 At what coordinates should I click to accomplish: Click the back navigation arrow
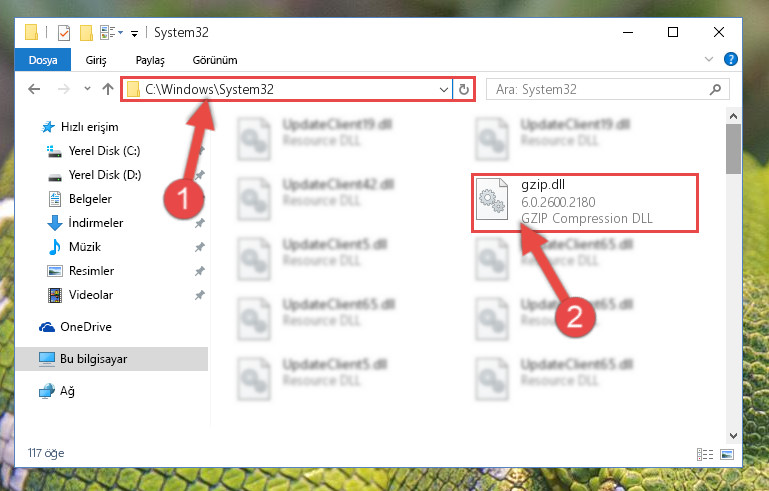[34, 89]
